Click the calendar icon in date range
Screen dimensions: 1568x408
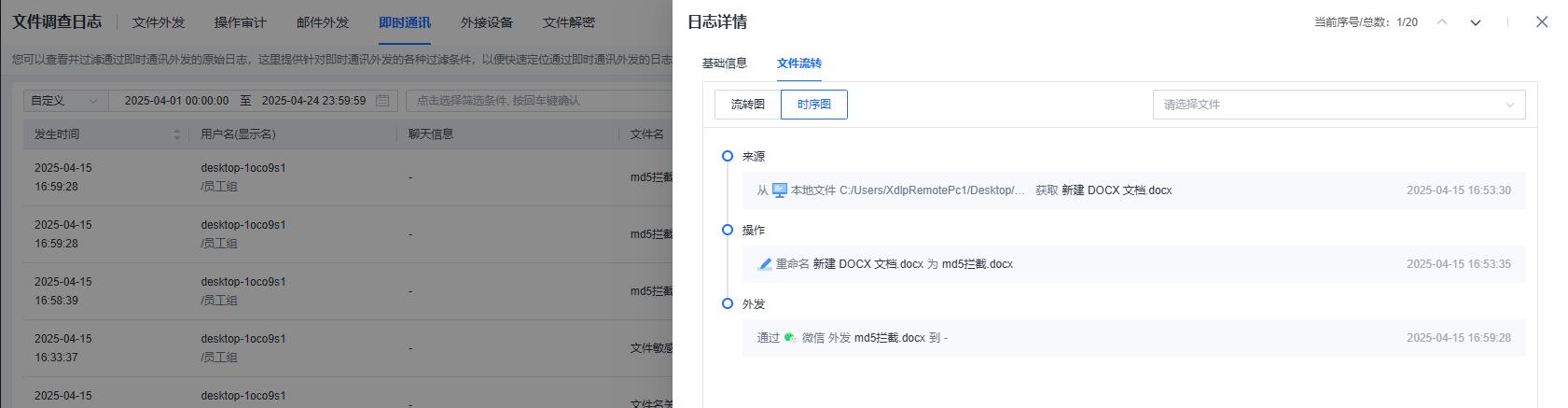coord(382,101)
